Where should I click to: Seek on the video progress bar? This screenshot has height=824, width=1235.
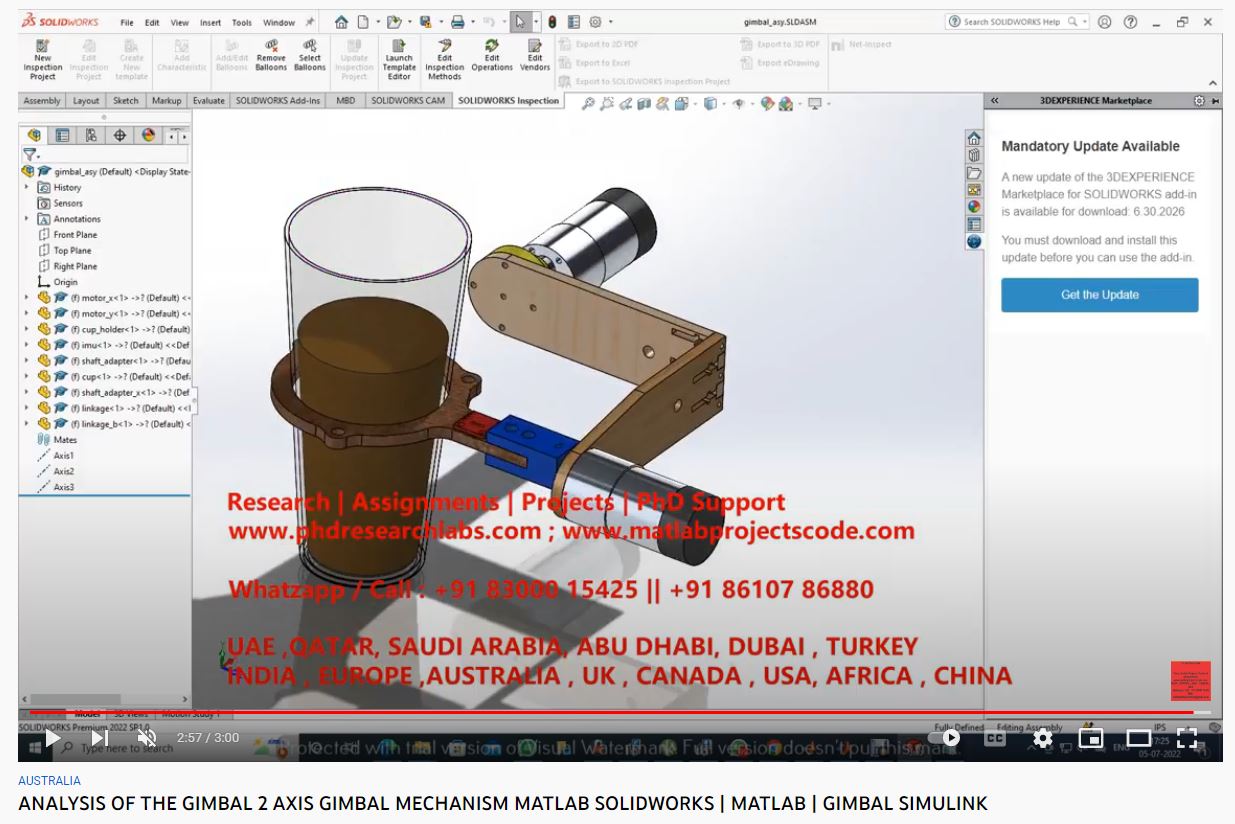620,712
